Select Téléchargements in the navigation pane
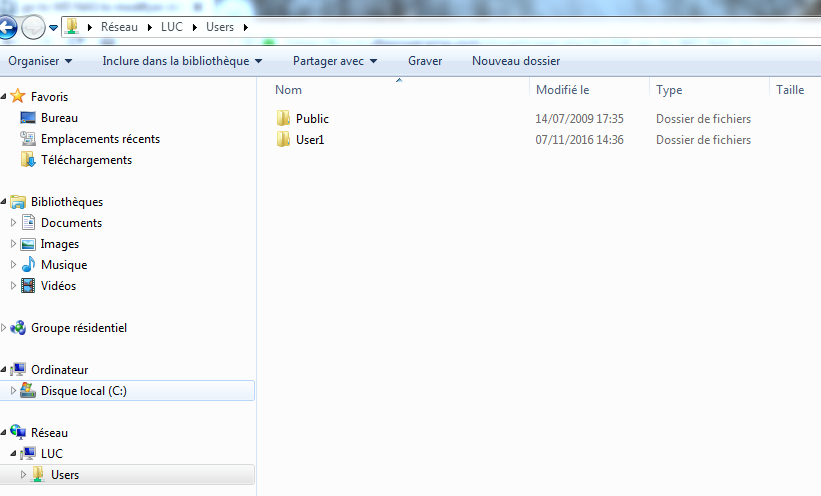This screenshot has height=496, width=821. (86, 160)
